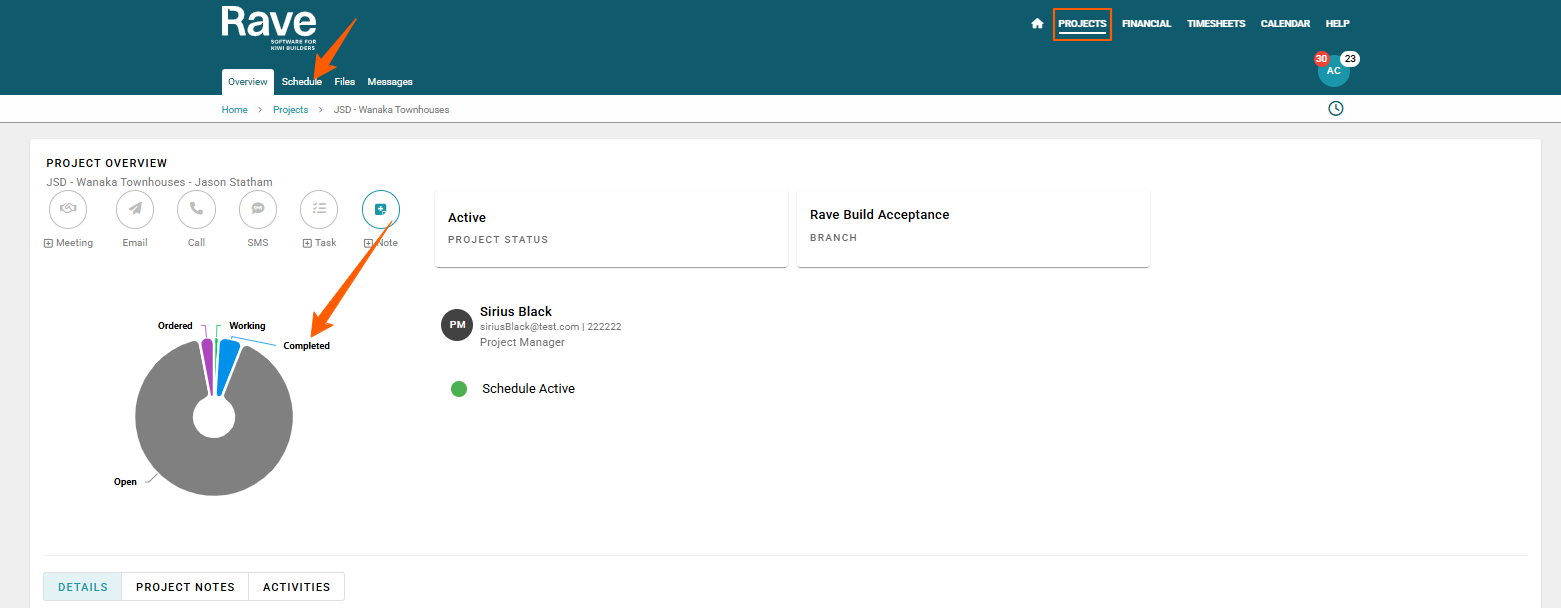Click the Task checklist icon
The image size is (1561, 608).
(319, 209)
